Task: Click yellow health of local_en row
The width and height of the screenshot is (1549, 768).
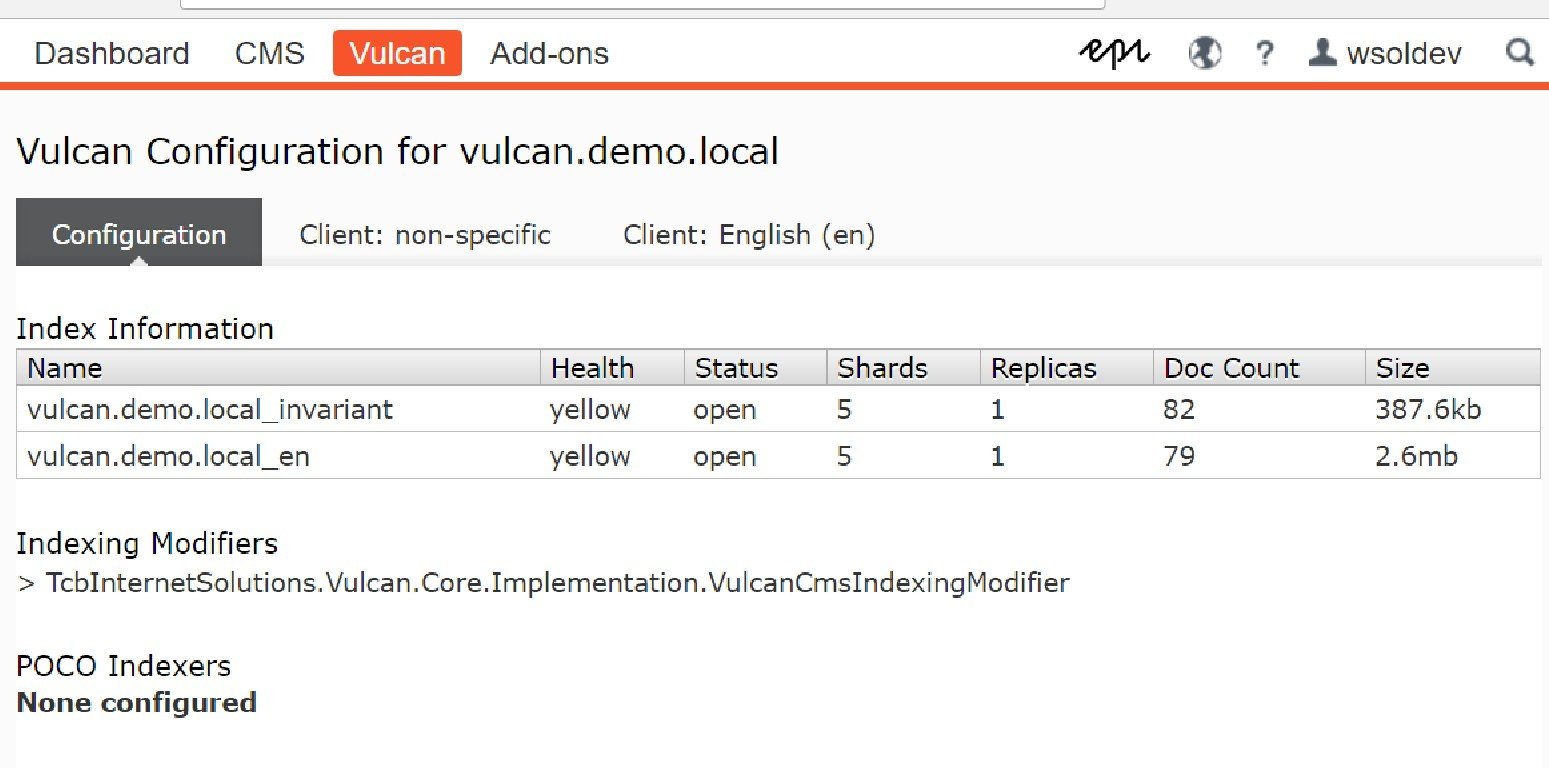Action: [590, 457]
